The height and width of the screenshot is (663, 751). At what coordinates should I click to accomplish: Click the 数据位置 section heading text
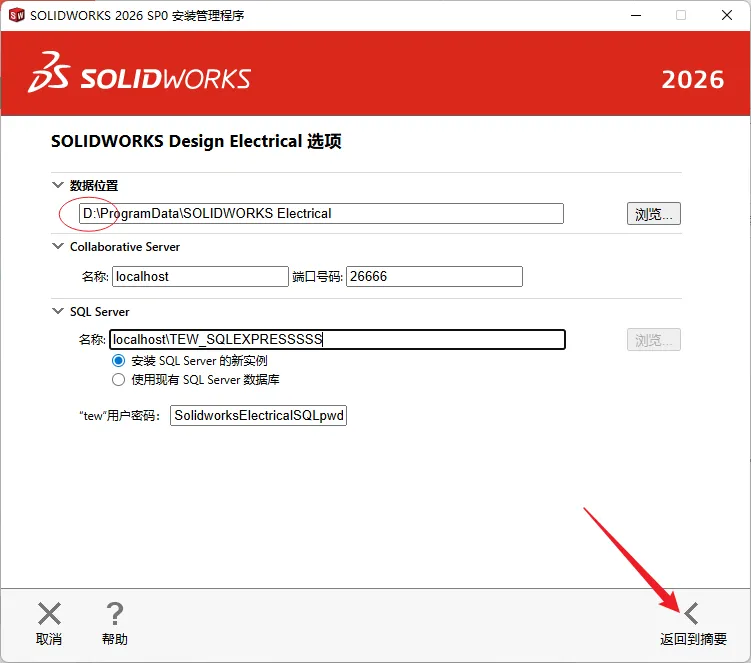point(94,185)
